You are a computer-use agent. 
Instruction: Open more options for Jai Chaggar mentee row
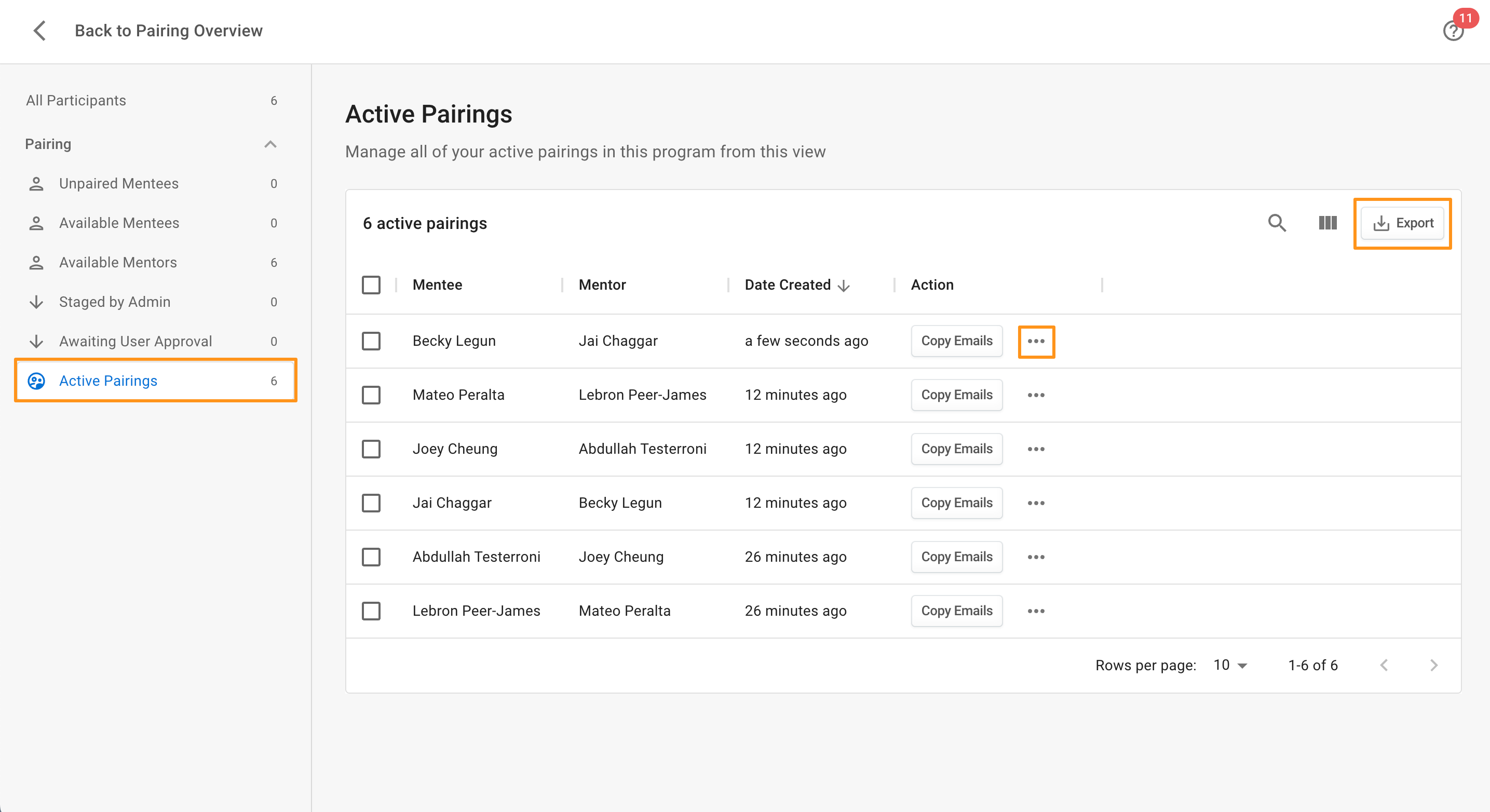(1036, 503)
